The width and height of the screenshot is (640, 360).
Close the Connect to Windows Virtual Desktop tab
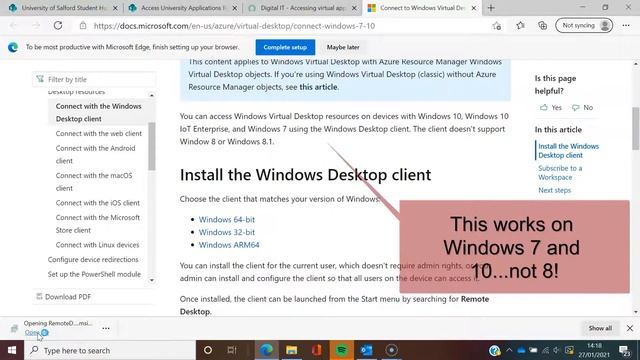[473, 8]
